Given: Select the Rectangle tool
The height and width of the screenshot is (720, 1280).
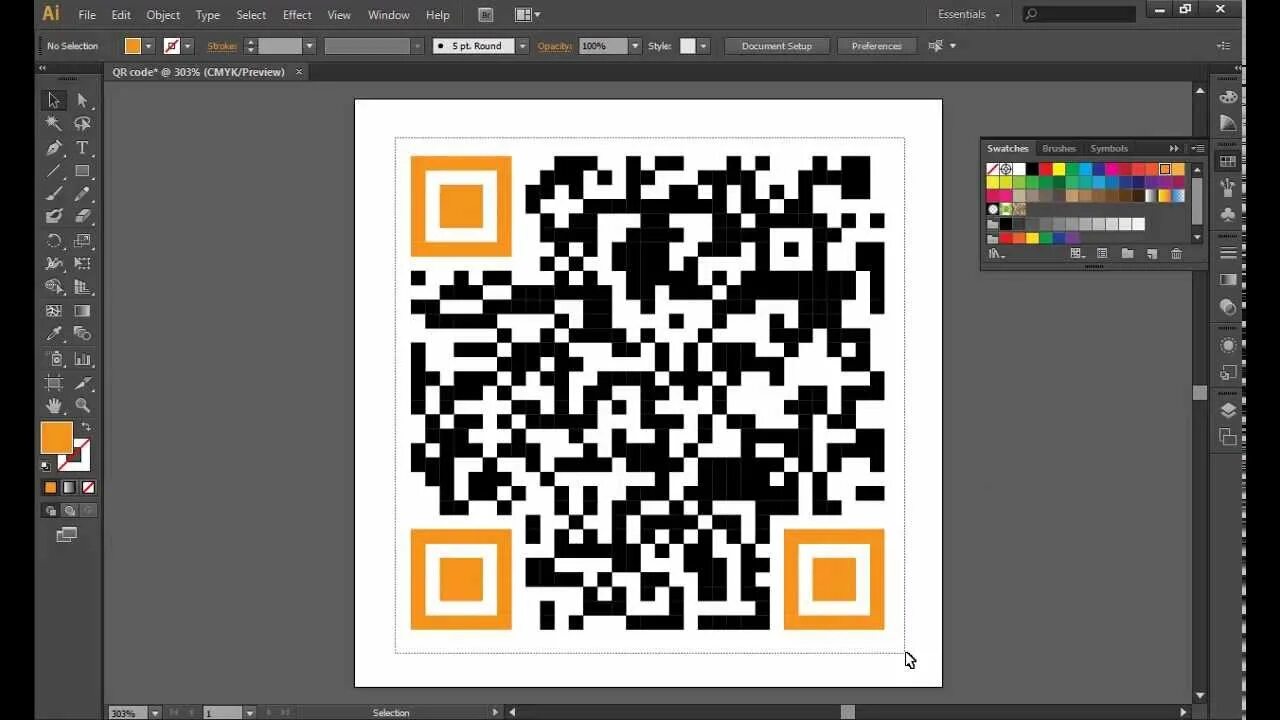Looking at the screenshot, I should click(83, 171).
